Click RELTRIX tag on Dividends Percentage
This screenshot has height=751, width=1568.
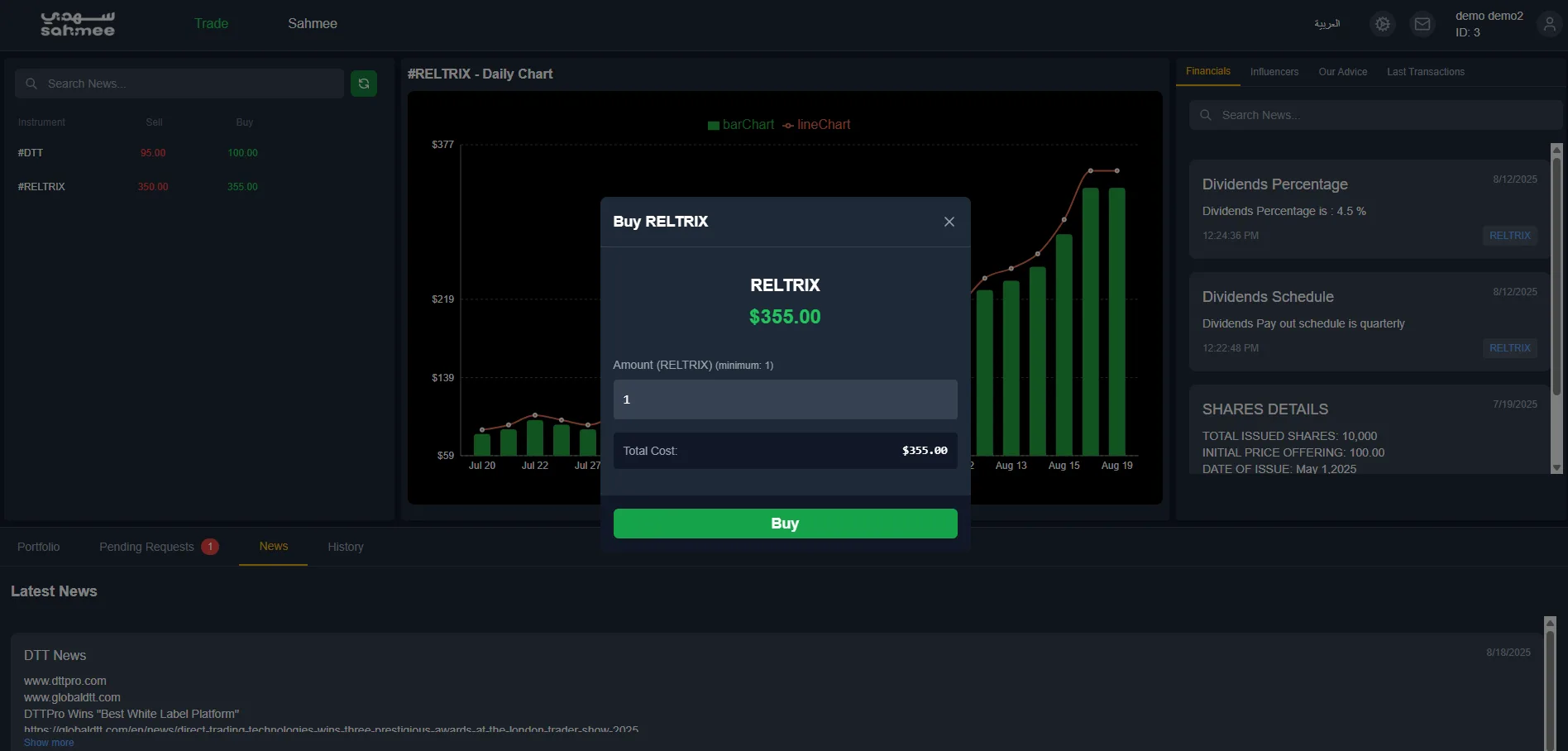[1509, 236]
